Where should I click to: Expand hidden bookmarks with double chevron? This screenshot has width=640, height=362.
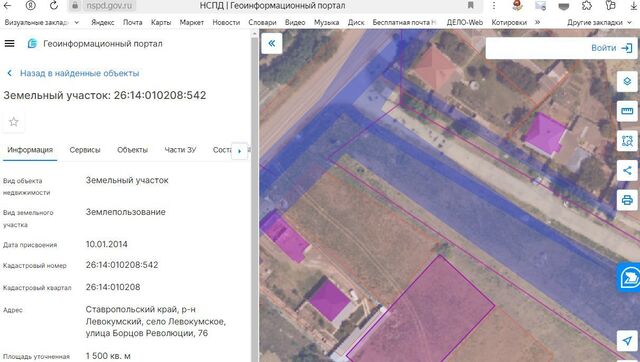click(537, 22)
